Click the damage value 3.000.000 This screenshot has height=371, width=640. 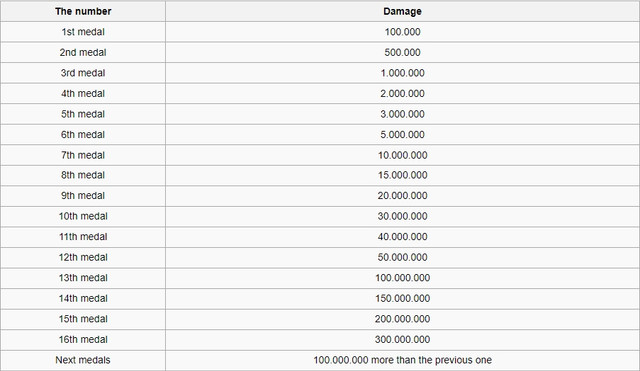[402, 114]
